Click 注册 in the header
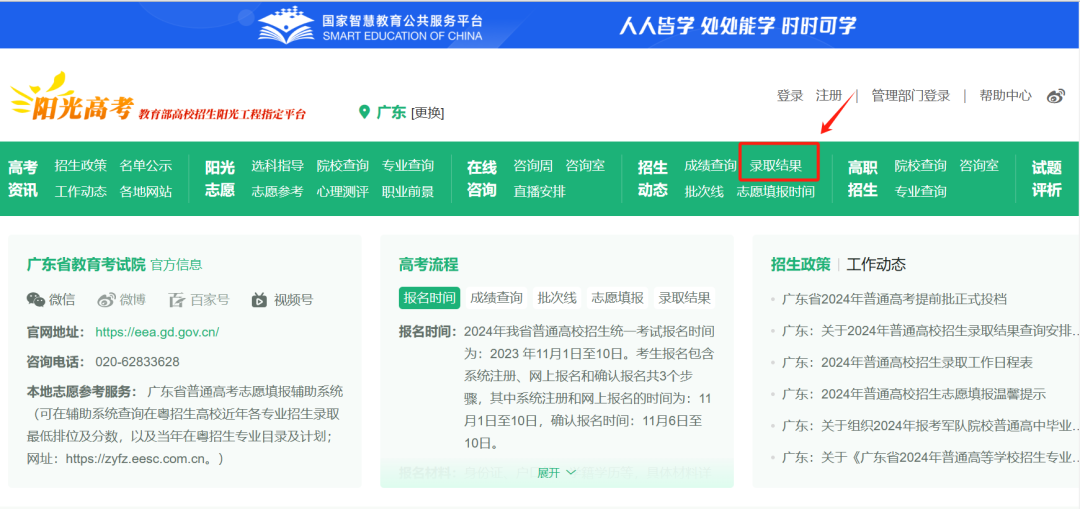 (829, 96)
